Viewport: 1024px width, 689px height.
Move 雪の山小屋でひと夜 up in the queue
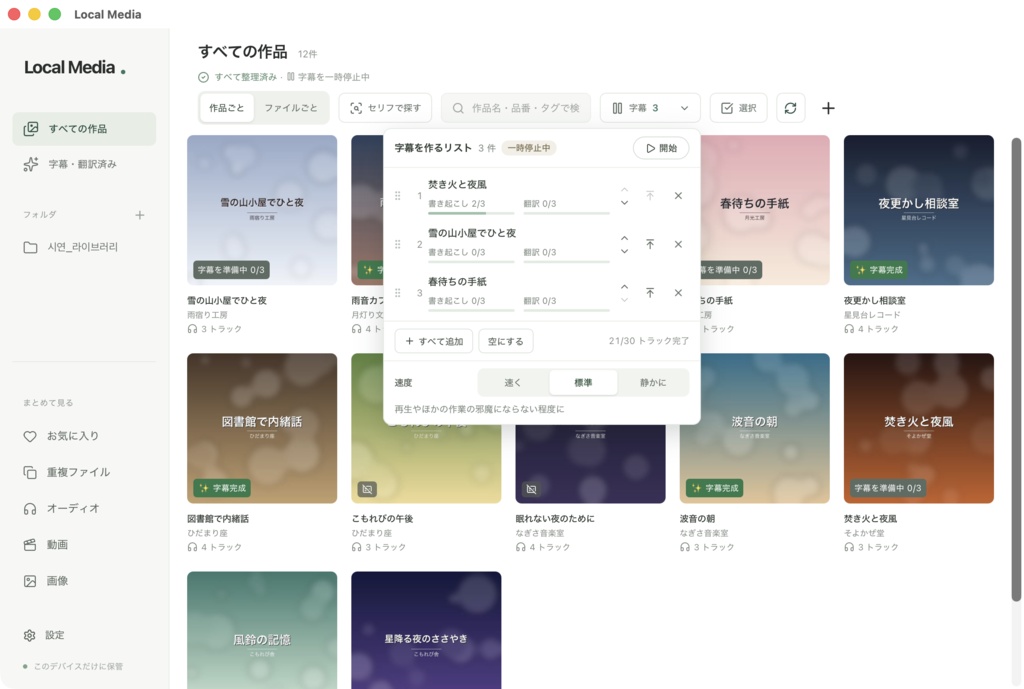[624, 238]
